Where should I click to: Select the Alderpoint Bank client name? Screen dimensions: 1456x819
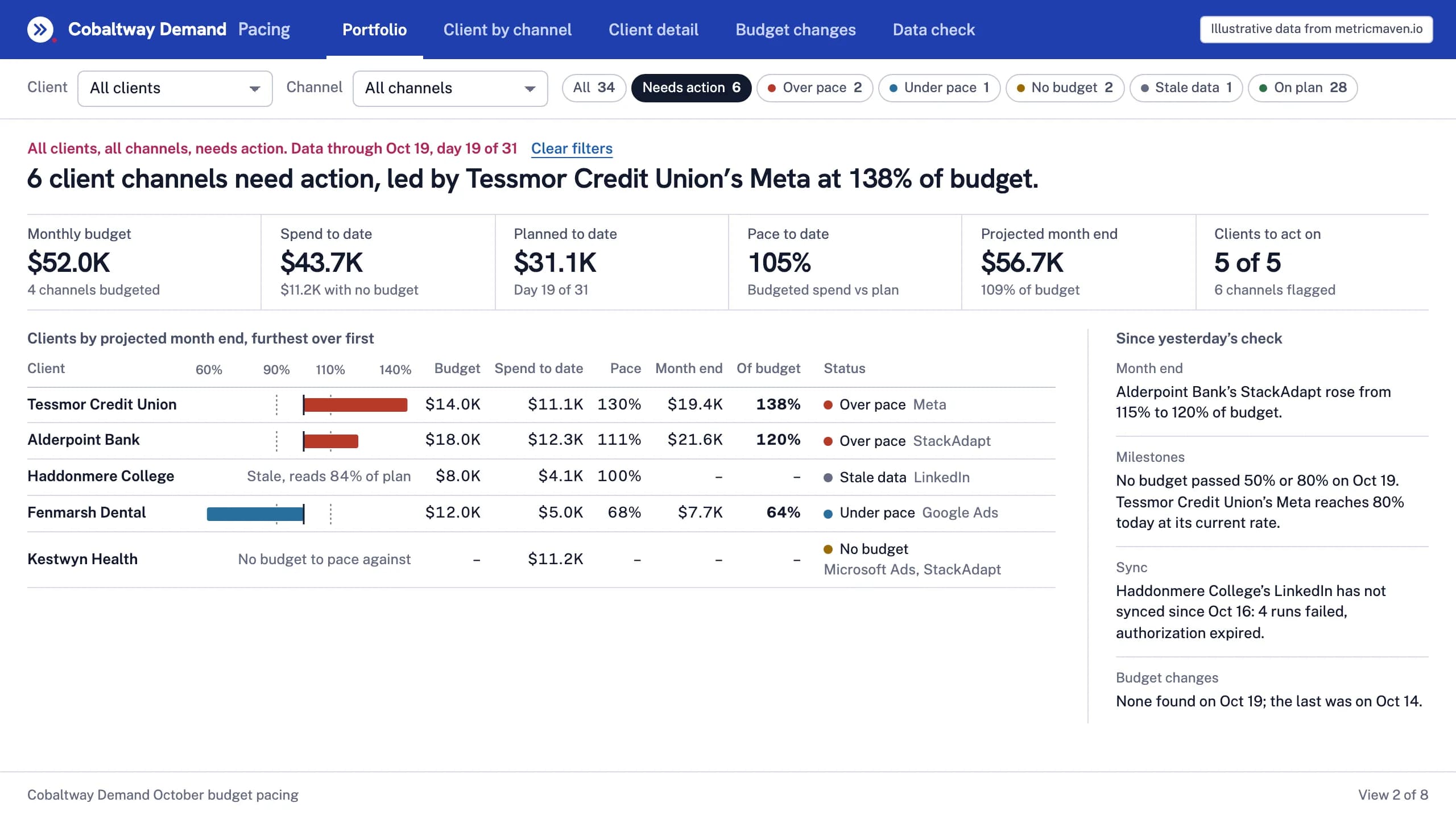(83, 440)
